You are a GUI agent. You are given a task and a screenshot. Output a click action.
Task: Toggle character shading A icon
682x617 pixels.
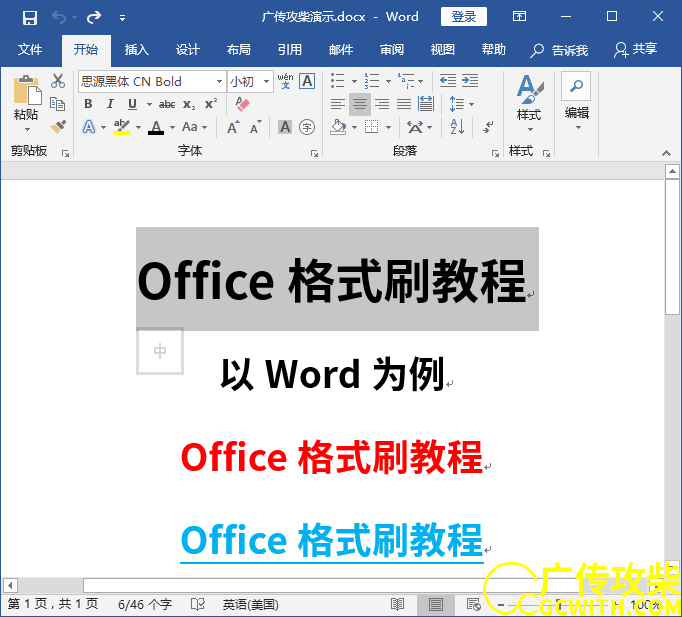click(285, 127)
